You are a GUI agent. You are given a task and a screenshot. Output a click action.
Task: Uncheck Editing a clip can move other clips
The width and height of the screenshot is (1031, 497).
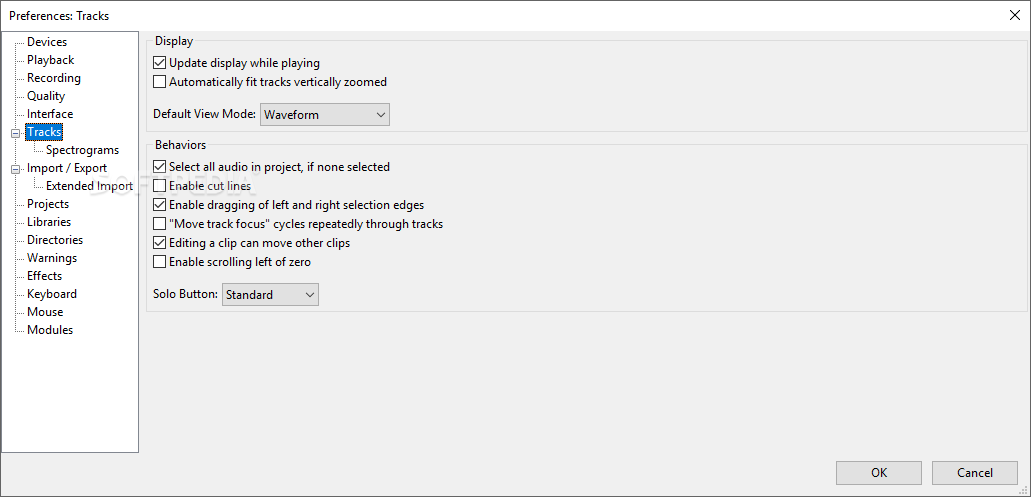(159, 243)
